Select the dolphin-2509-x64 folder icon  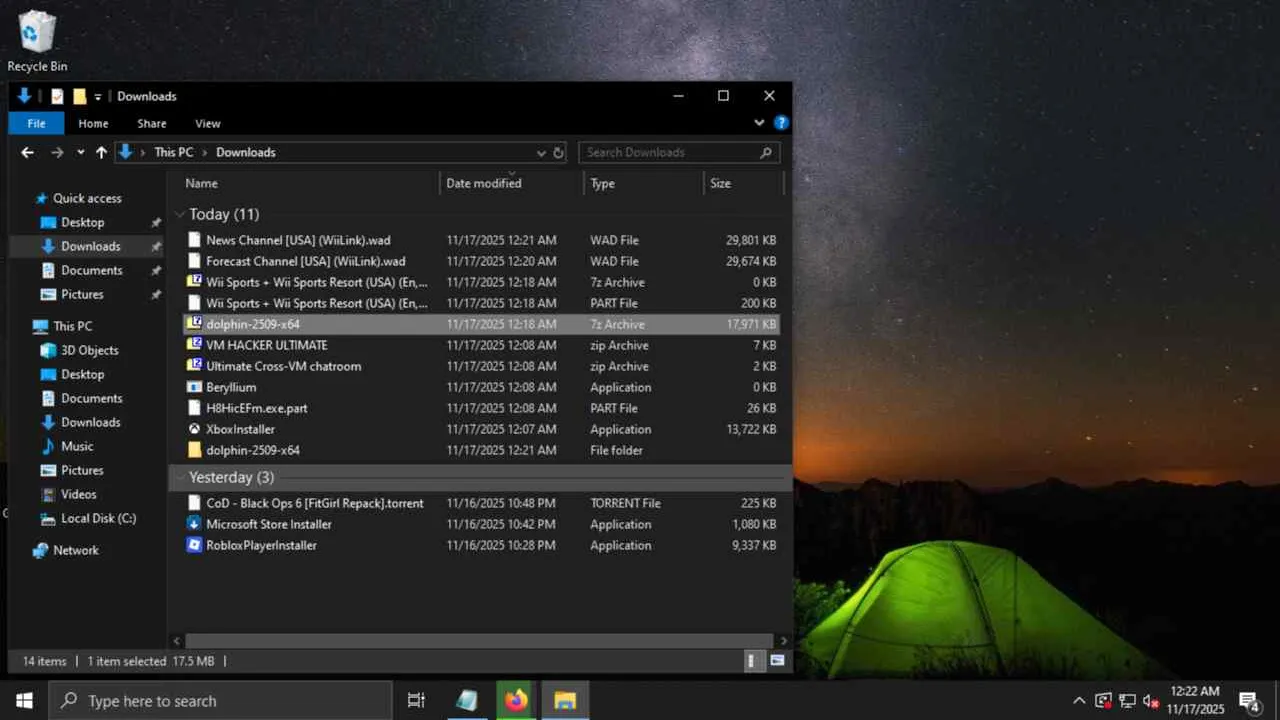tap(195, 450)
